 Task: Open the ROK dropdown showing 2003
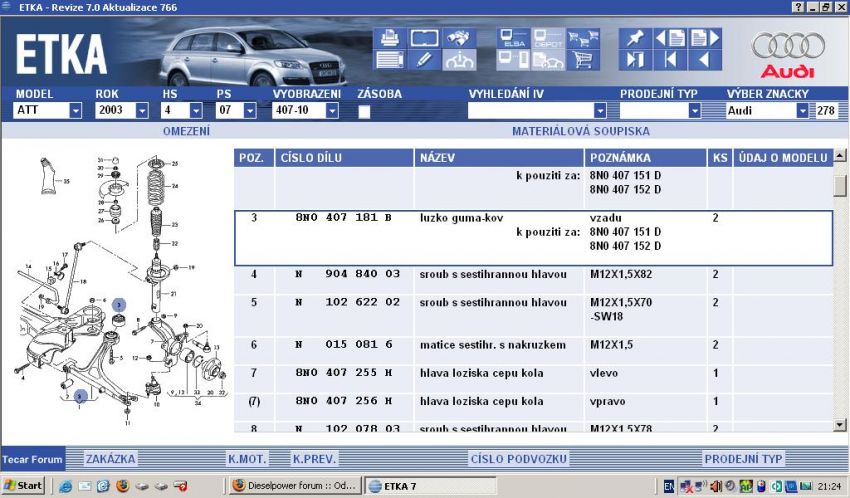click(141, 111)
